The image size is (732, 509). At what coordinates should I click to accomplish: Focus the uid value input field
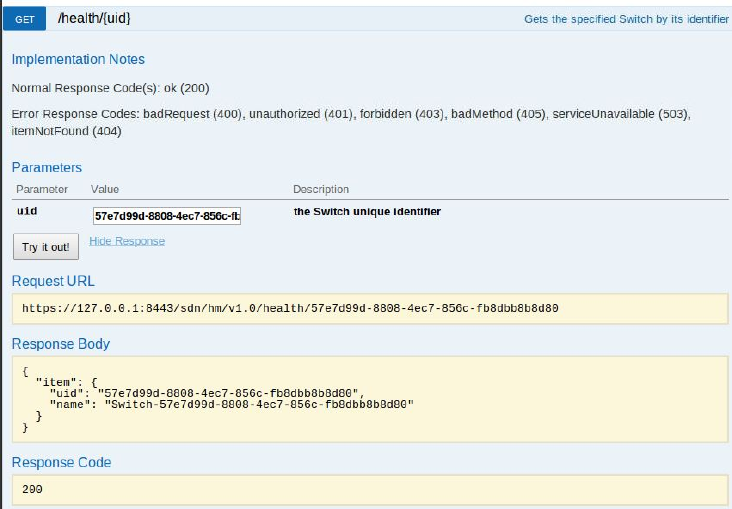click(x=167, y=216)
